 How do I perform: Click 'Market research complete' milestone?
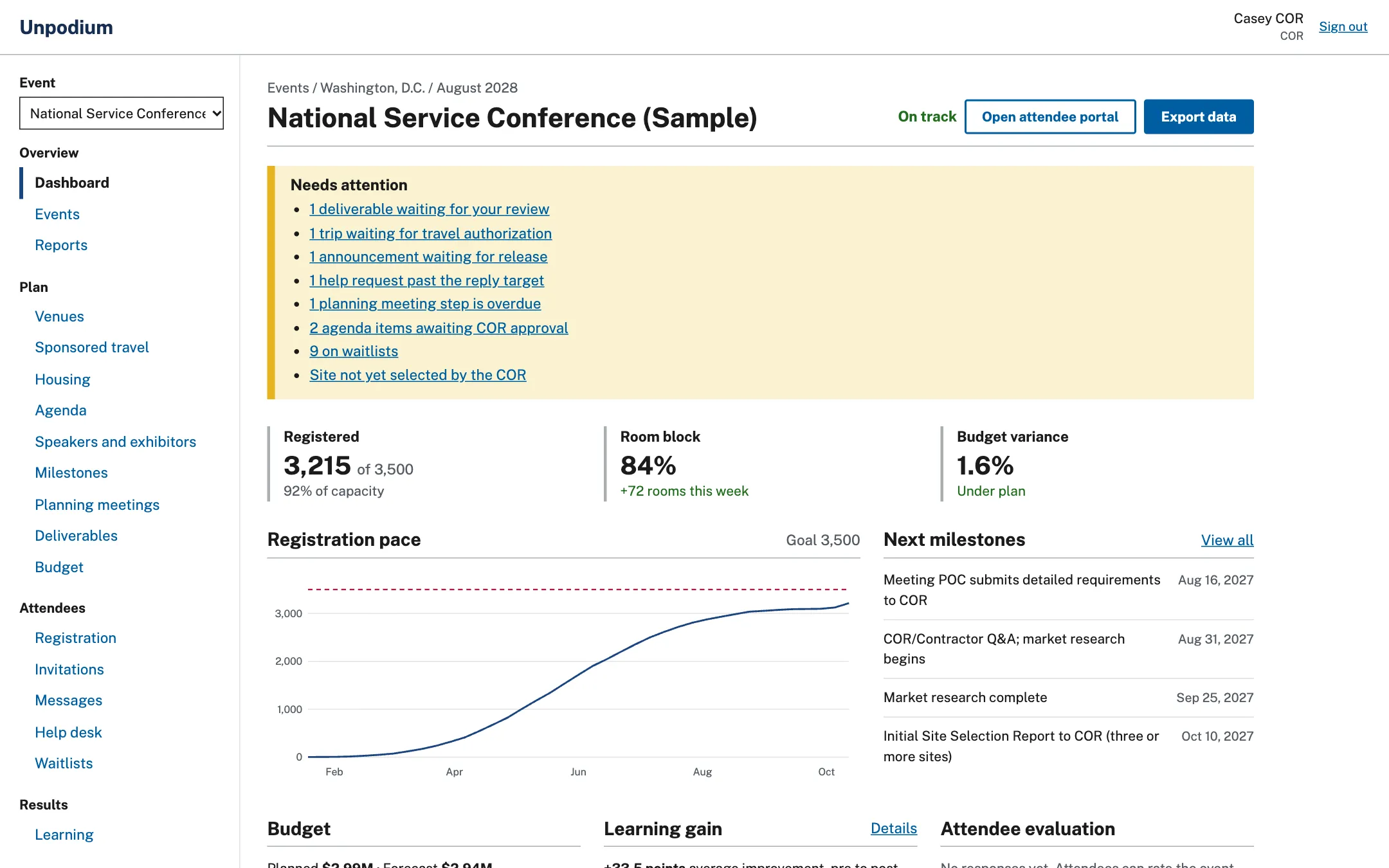pyautogui.click(x=965, y=698)
